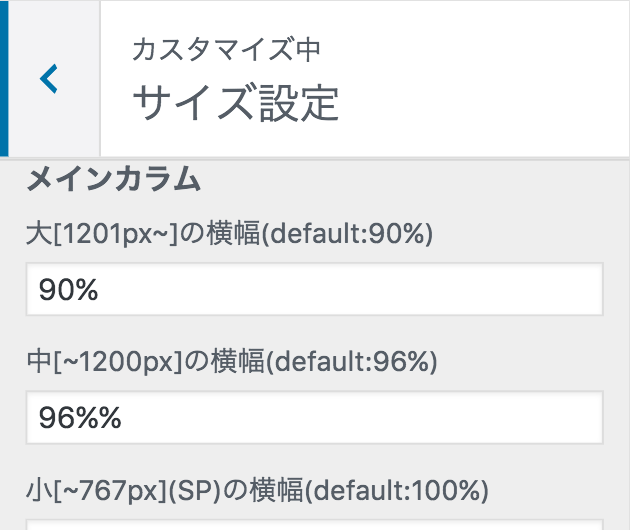Click the サイズ設定 panel title
This screenshot has width=630, height=530.
pyautogui.click(x=236, y=103)
